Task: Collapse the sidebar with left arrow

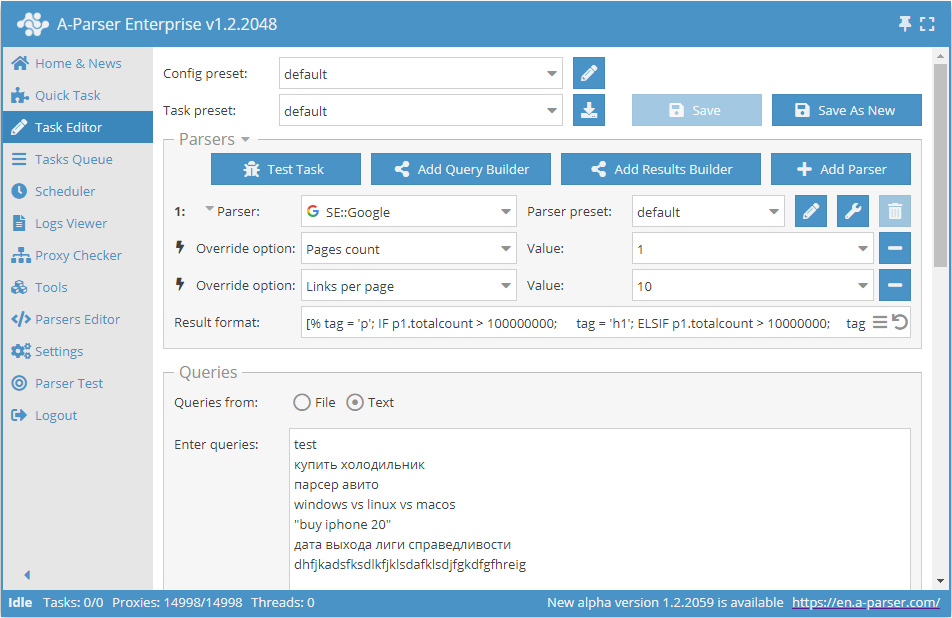Action: [x=27, y=575]
